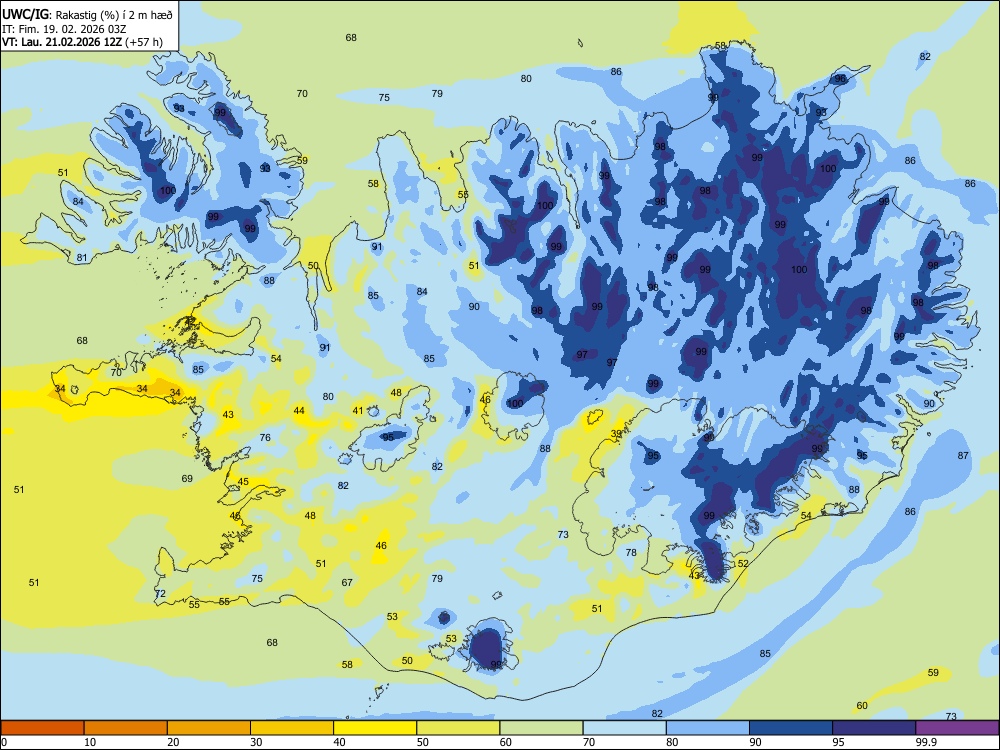1000x750 pixels.
Task: Click the map value '52' near the southeast coast
Action: (743, 564)
